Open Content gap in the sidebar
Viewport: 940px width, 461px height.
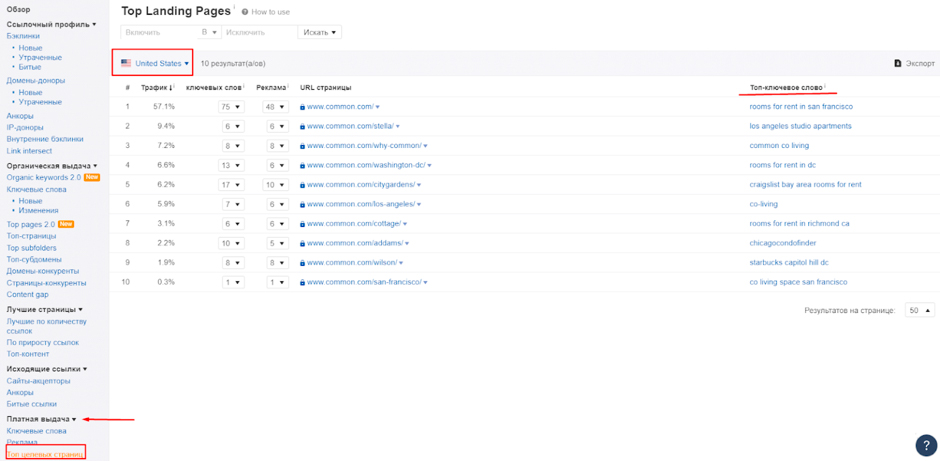coord(27,295)
